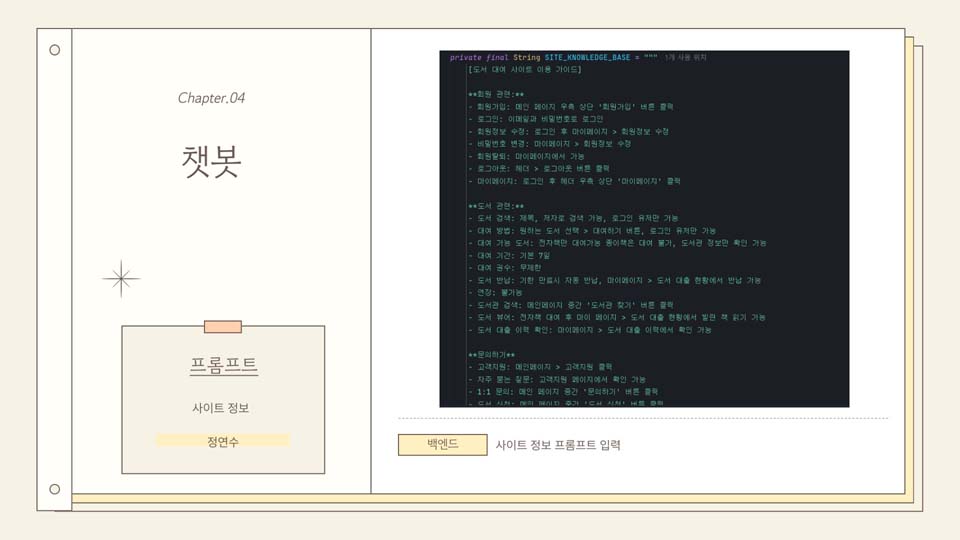
Task: Click the '도서관 검색' code line
Action: [571, 305]
